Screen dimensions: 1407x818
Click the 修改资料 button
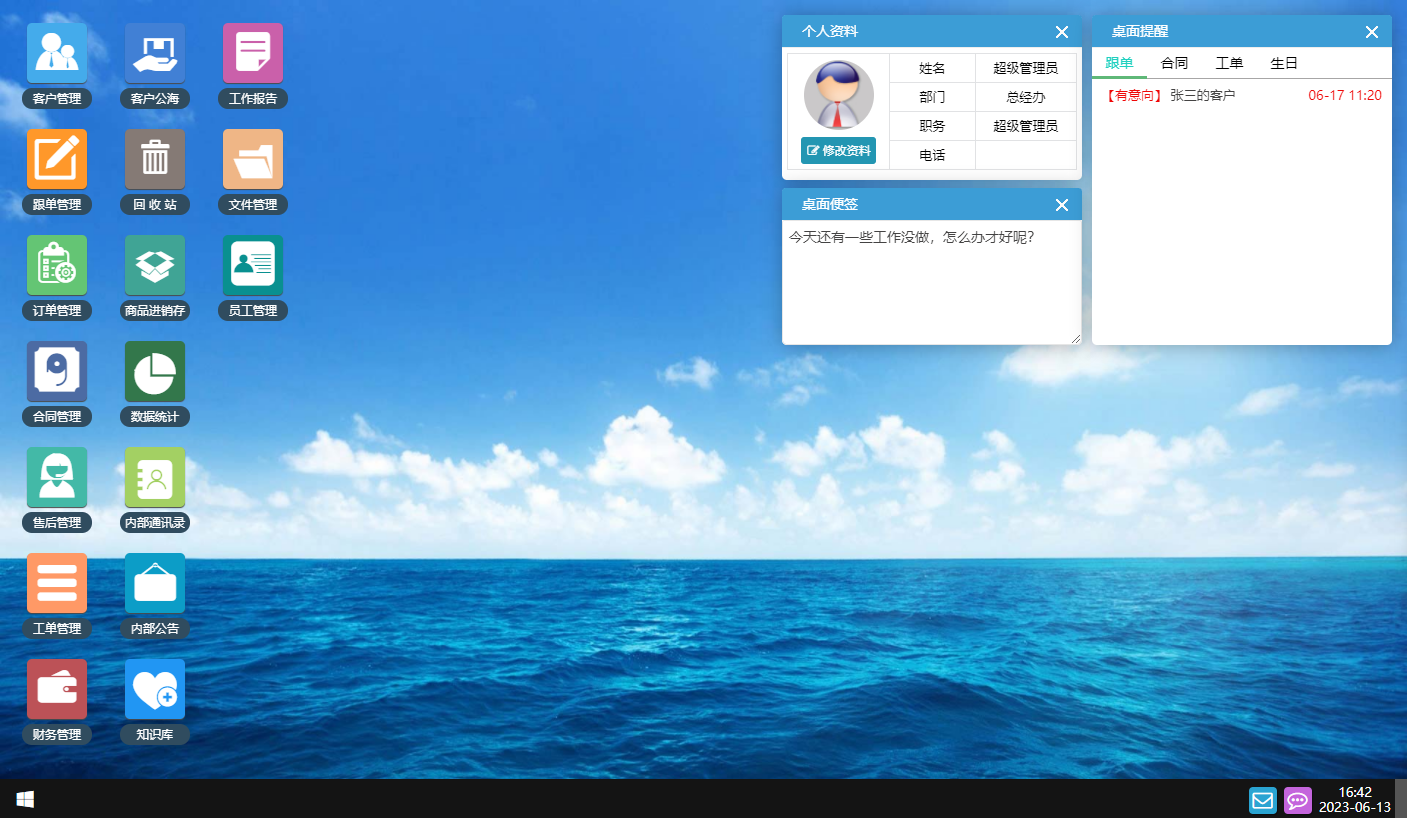pos(838,150)
